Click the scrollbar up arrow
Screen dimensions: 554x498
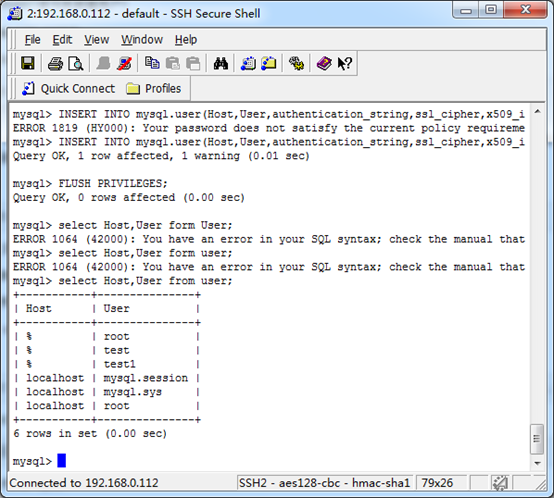[x=537, y=112]
